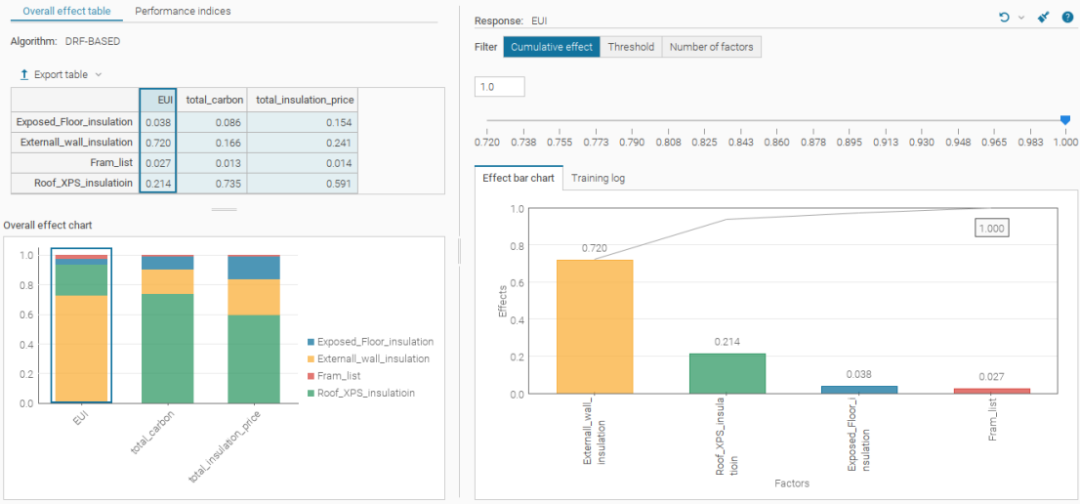Select the Cumulative effect filter option

pos(552,47)
